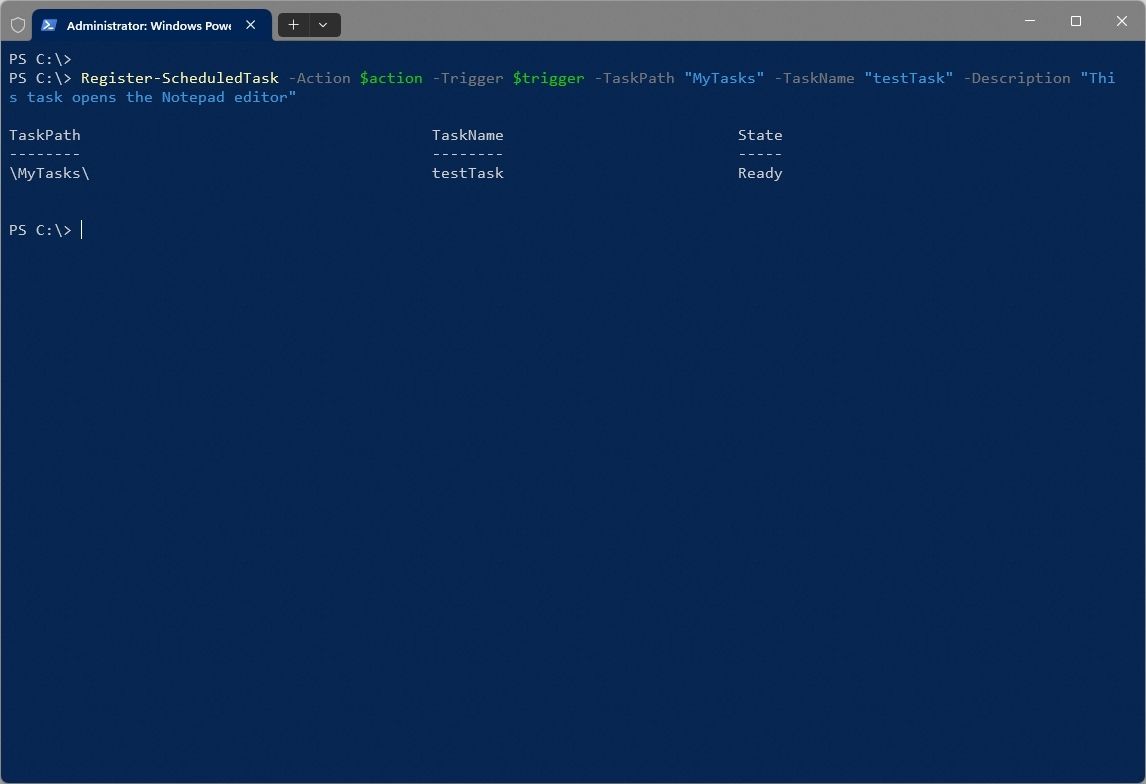
Task: Open the new tab profile dropdown chevron
Action: point(322,24)
